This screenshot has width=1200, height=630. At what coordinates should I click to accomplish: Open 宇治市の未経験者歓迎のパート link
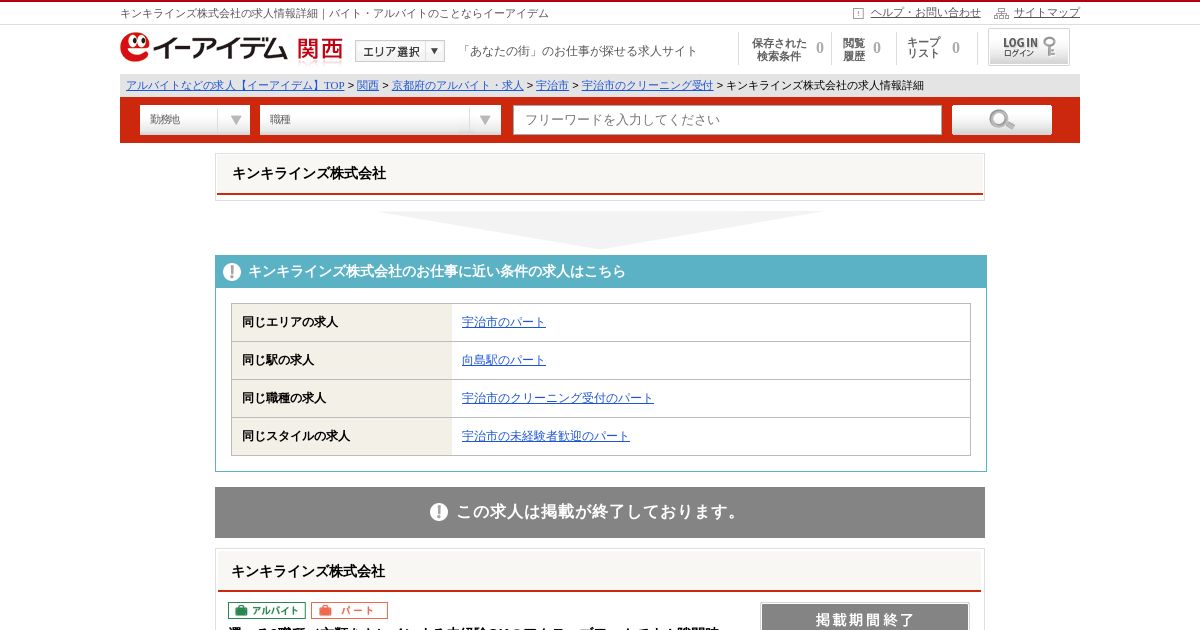click(x=546, y=436)
